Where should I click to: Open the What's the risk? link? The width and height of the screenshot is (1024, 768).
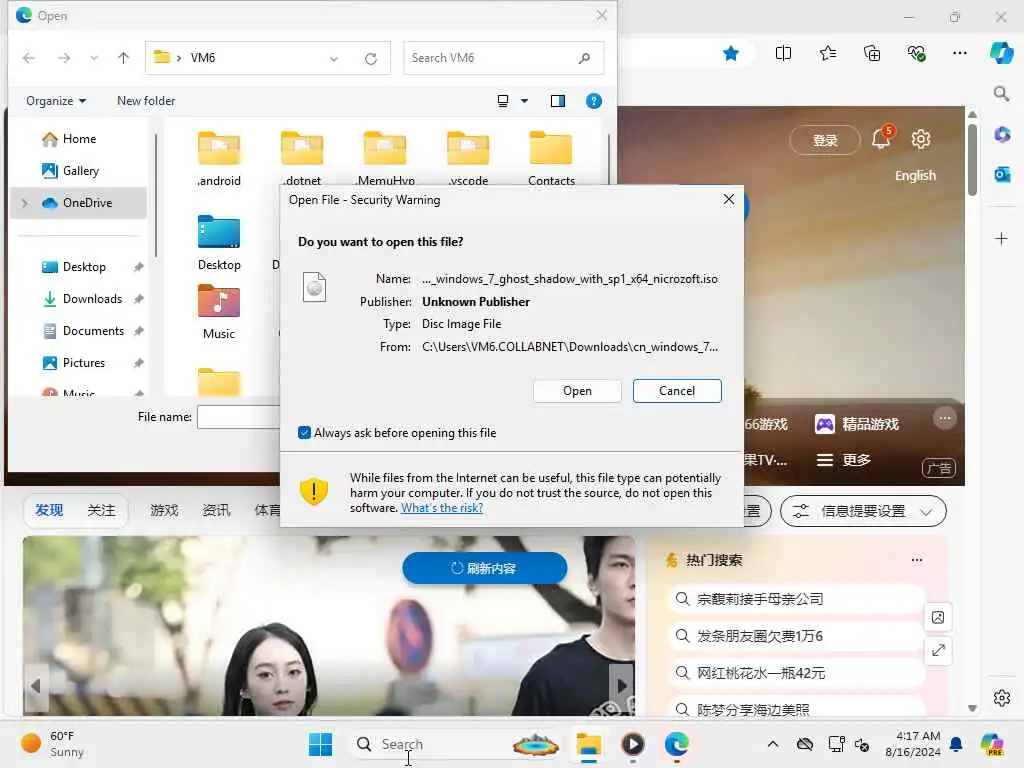click(441, 508)
